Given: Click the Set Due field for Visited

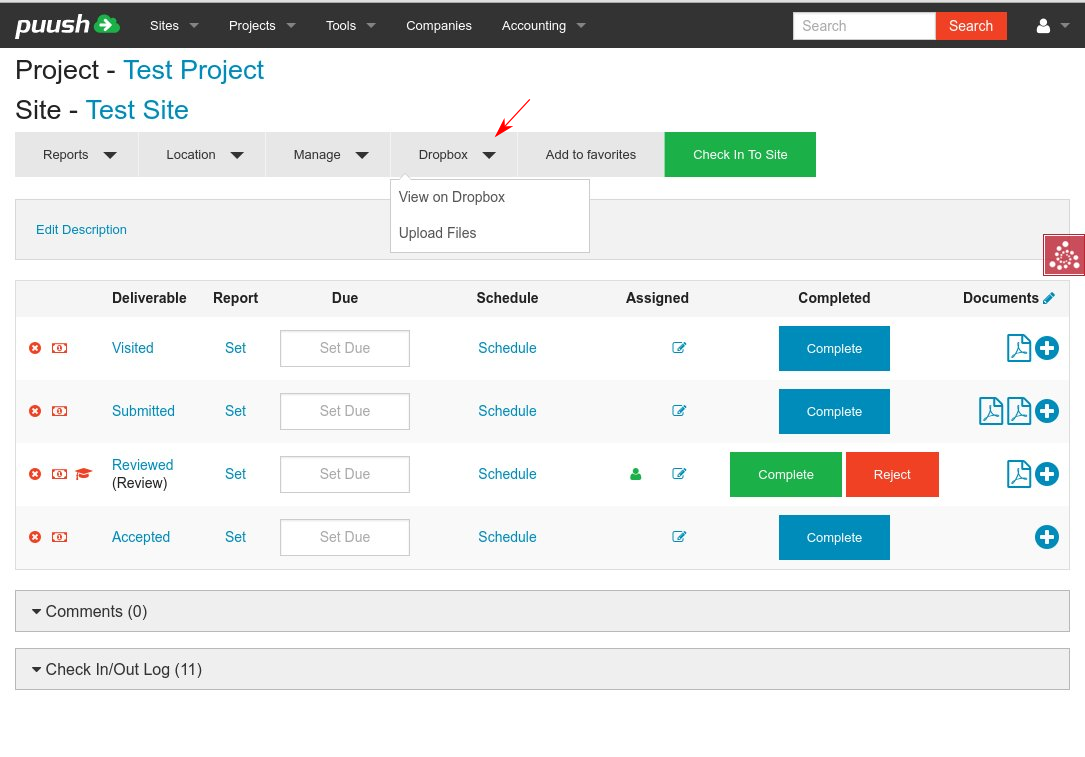Looking at the screenshot, I should pyautogui.click(x=344, y=348).
